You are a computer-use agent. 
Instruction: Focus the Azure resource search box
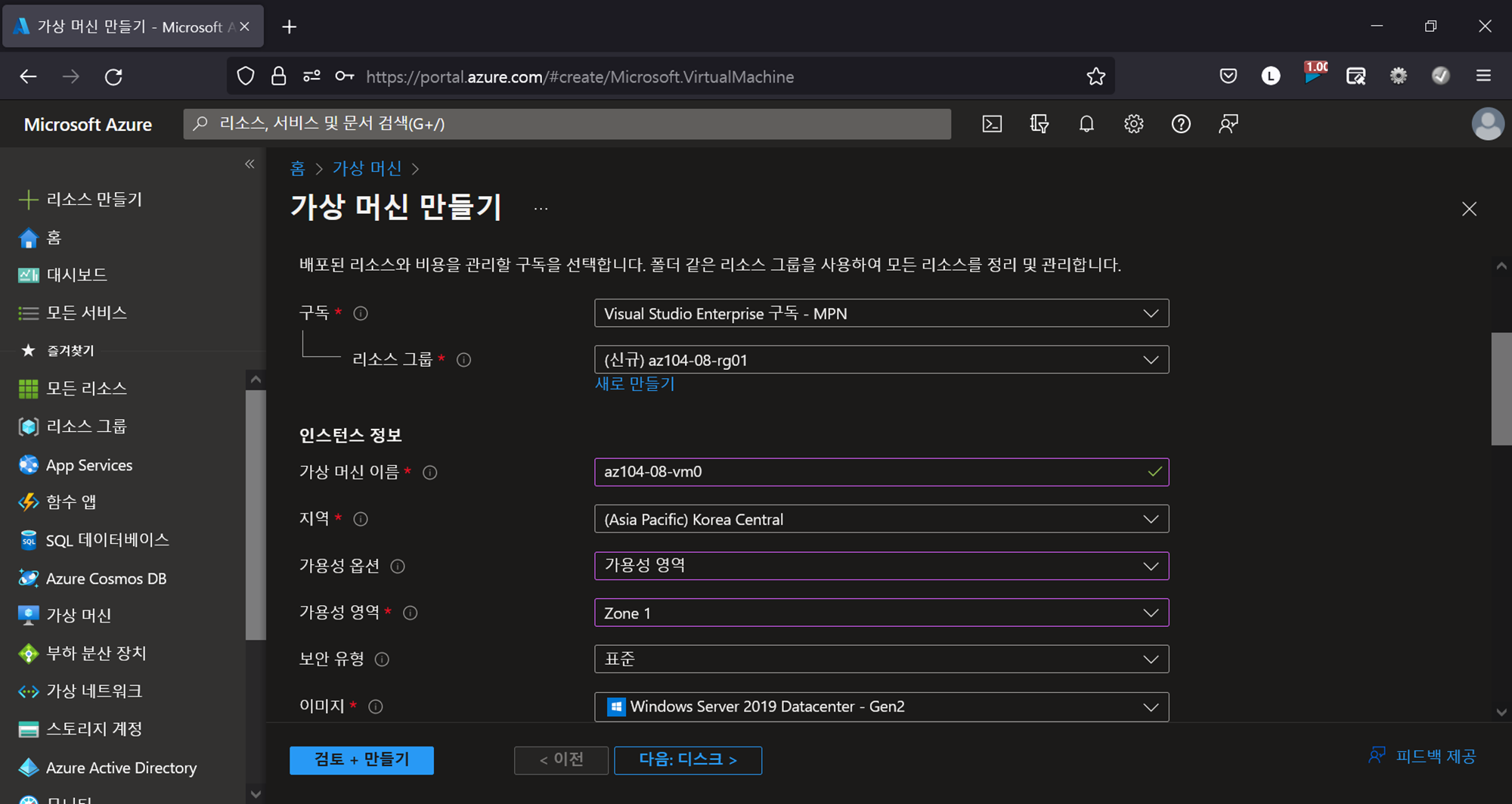[567, 124]
